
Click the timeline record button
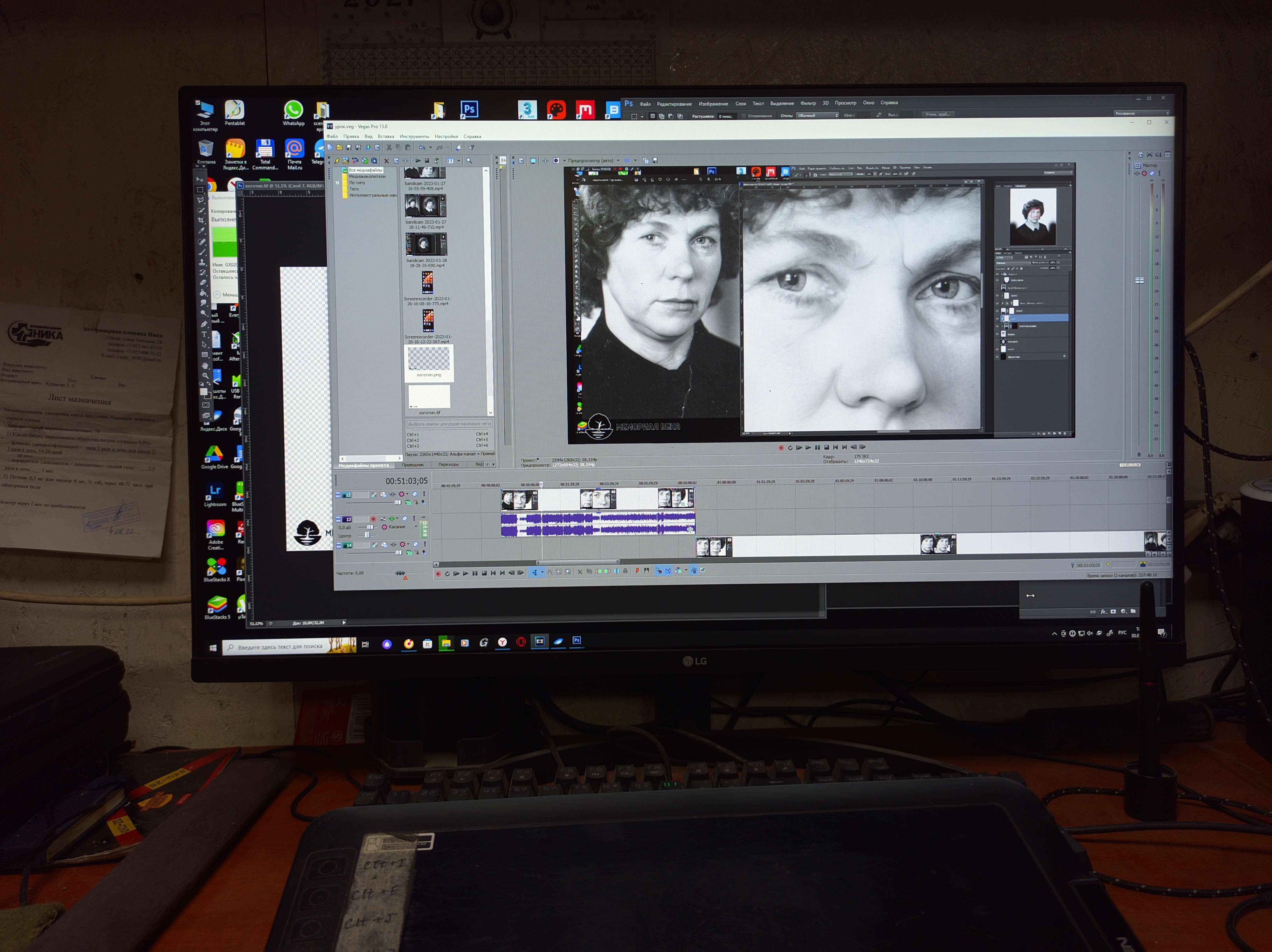click(438, 573)
